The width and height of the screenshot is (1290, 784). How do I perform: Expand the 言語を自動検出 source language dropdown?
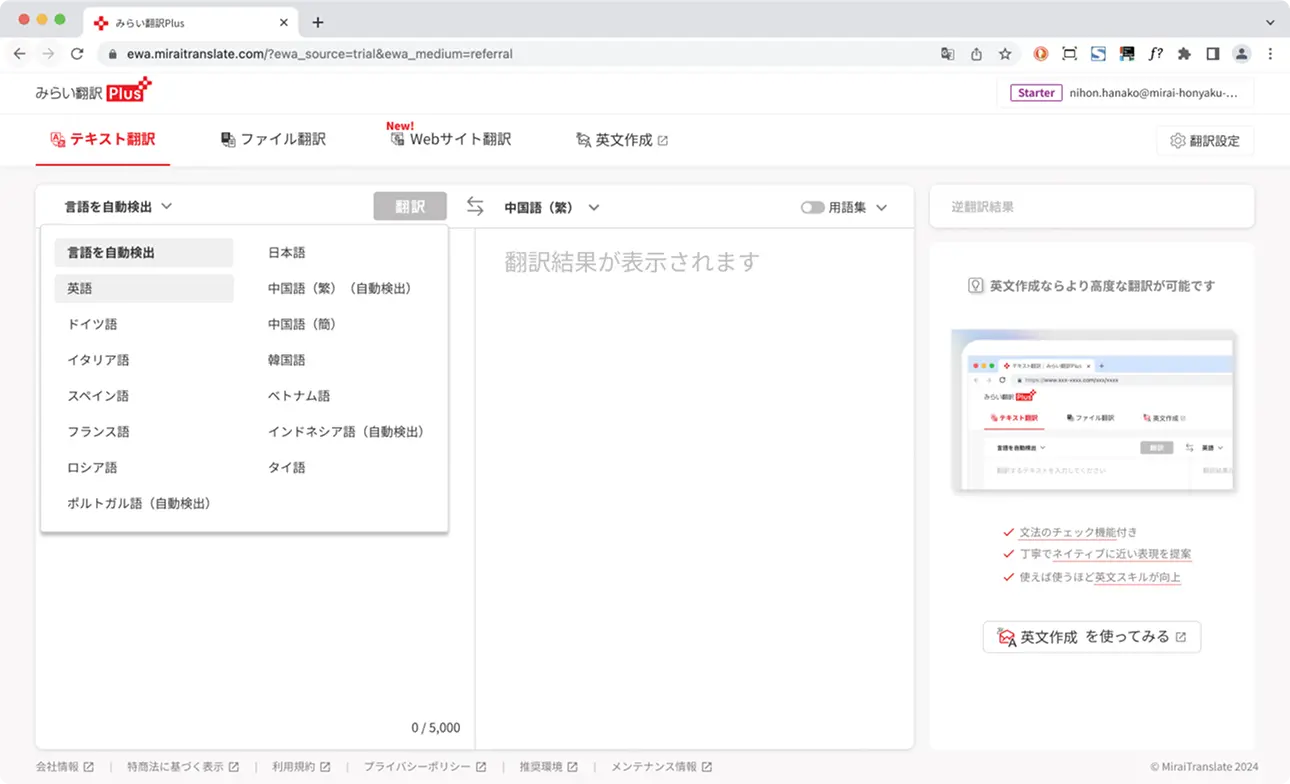[118, 207]
